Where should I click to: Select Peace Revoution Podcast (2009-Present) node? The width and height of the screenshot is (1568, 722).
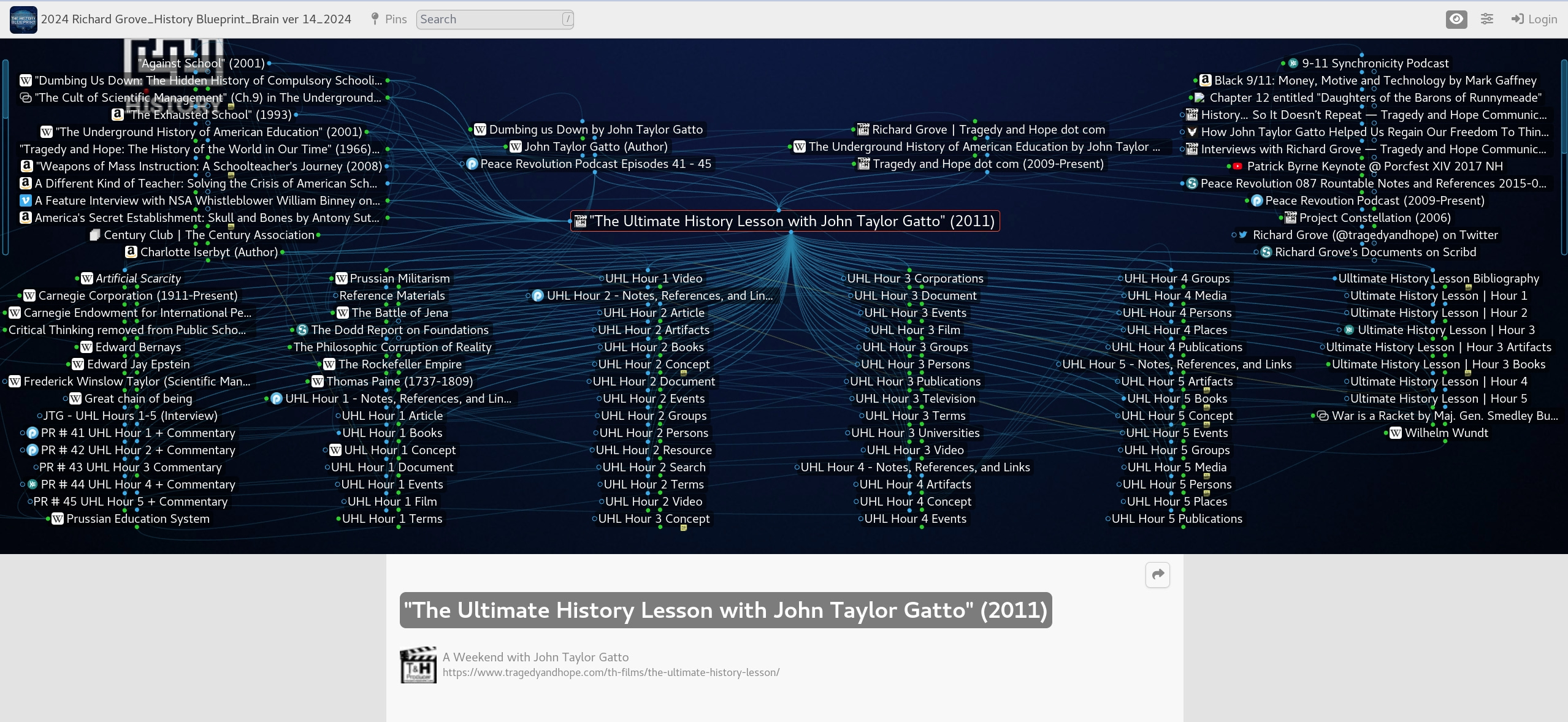click(x=1375, y=200)
